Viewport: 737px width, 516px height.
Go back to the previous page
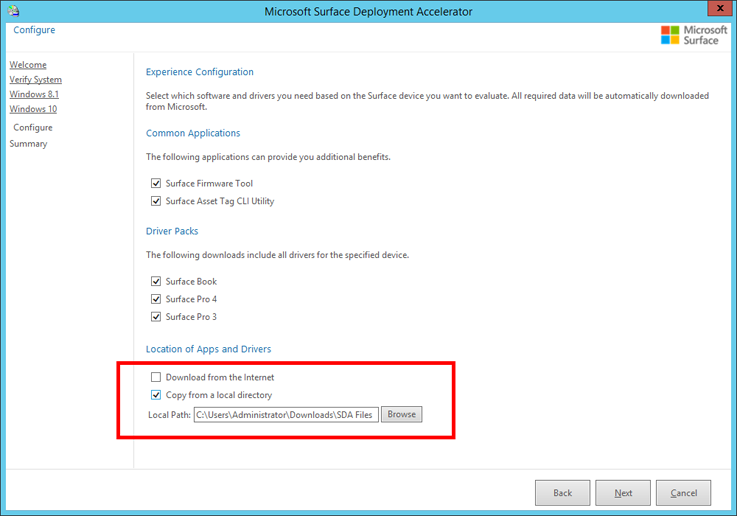click(x=562, y=493)
